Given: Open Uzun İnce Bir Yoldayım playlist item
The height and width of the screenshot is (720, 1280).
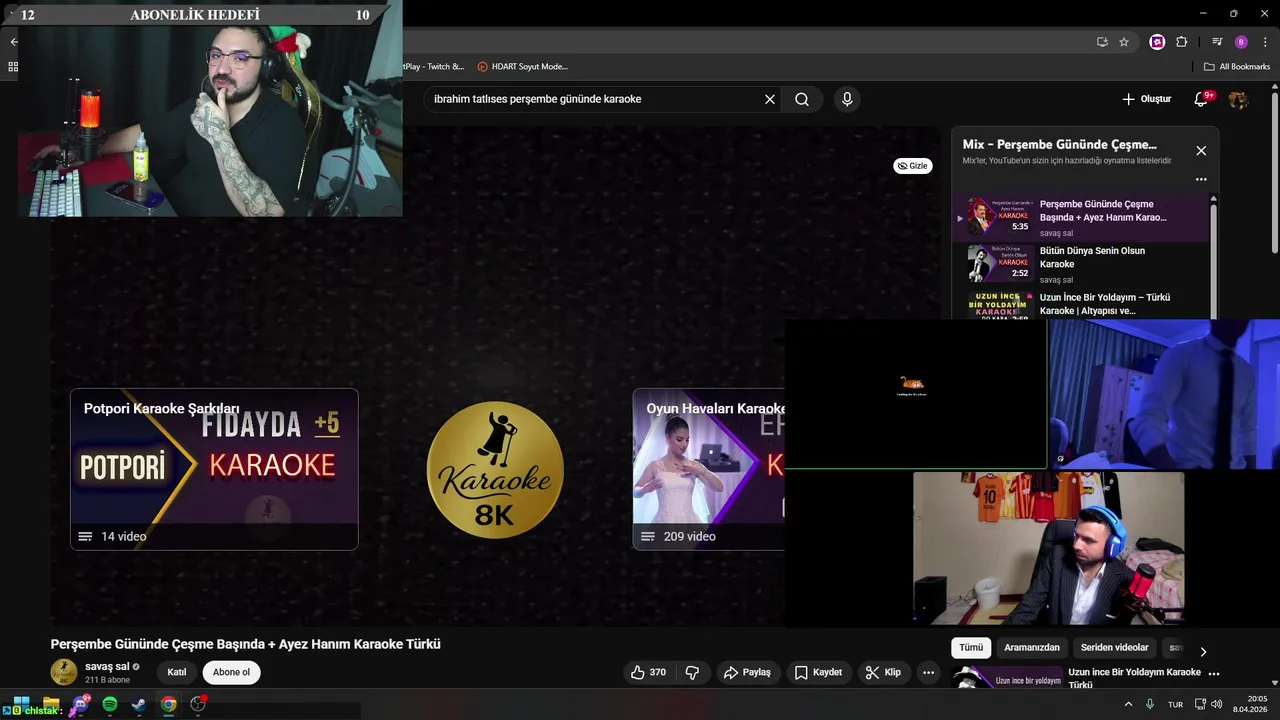Looking at the screenshot, I should [x=1080, y=304].
